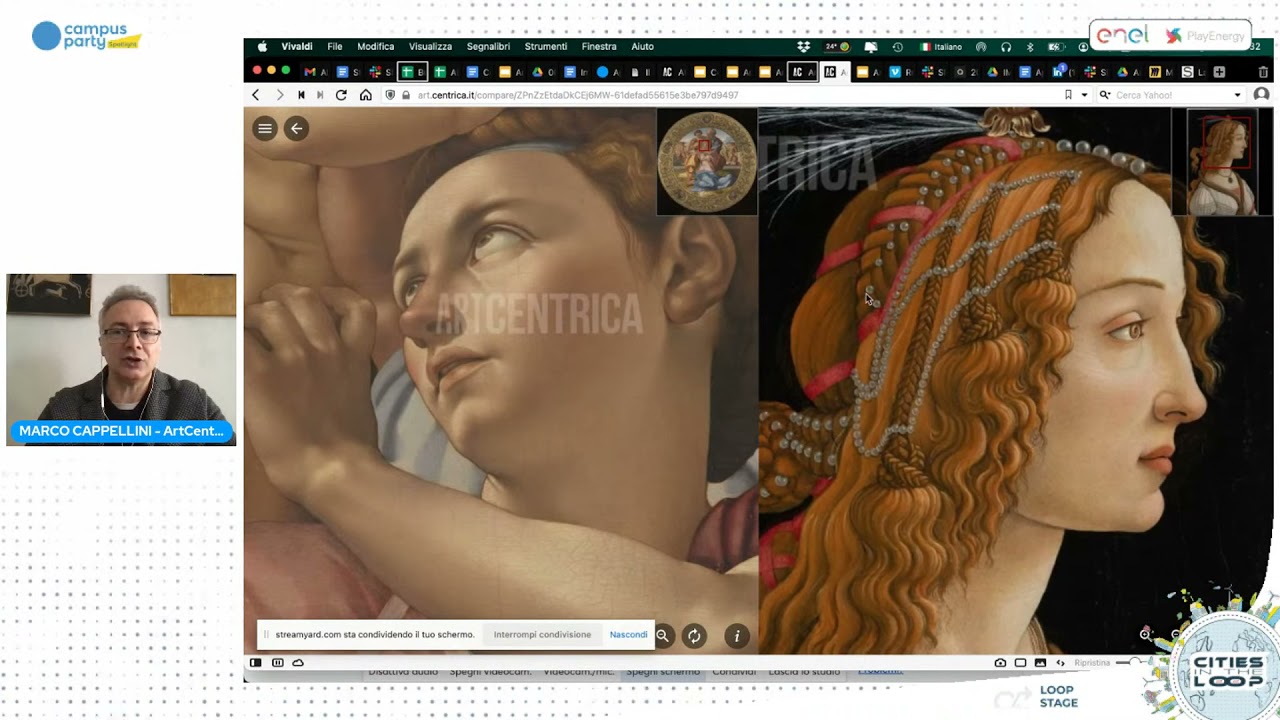The height and width of the screenshot is (720, 1280).
Task: Bookmark this page with the bookmark icon
Action: click(x=1068, y=95)
